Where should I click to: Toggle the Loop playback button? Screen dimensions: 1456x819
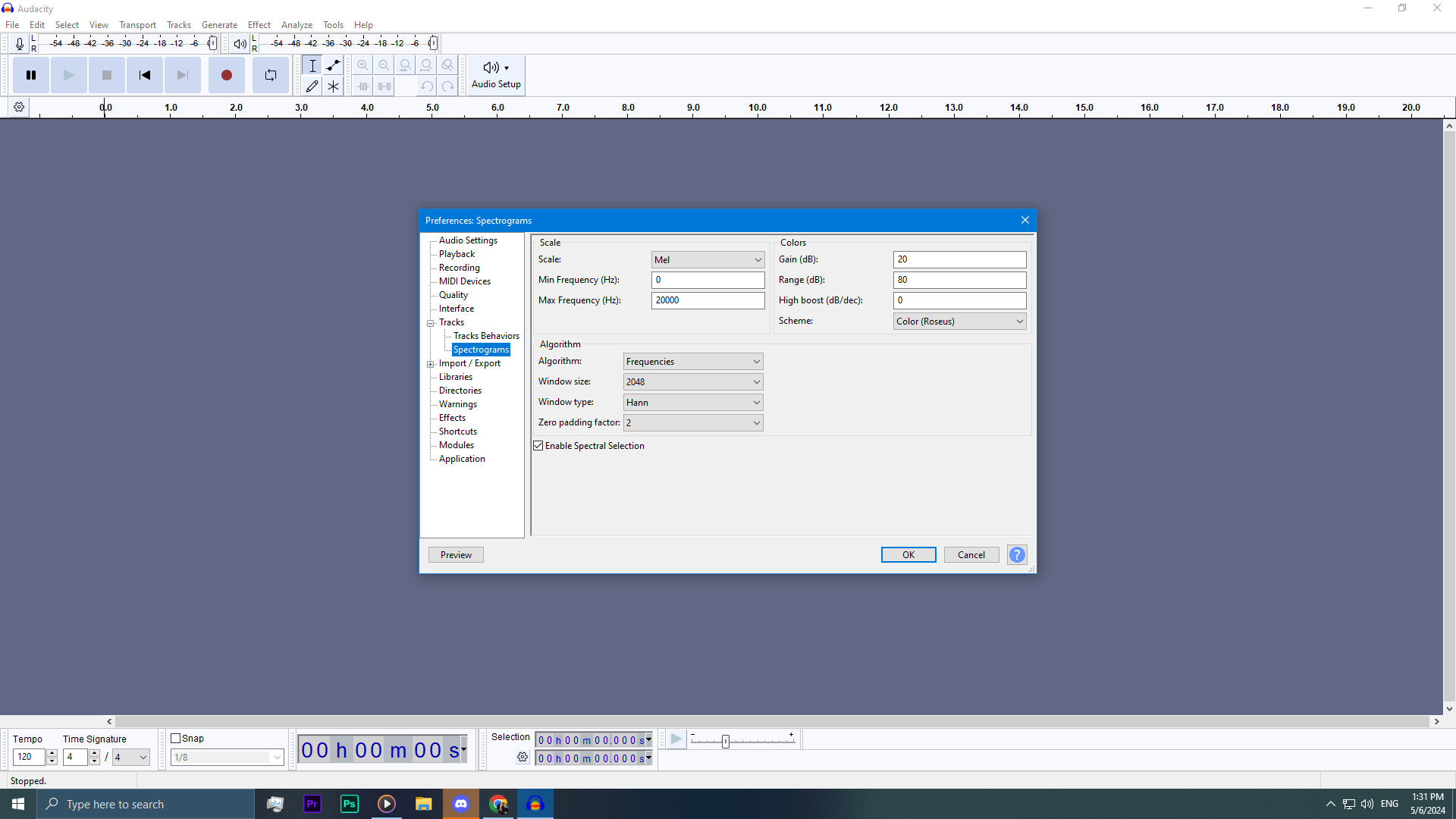[x=271, y=75]
